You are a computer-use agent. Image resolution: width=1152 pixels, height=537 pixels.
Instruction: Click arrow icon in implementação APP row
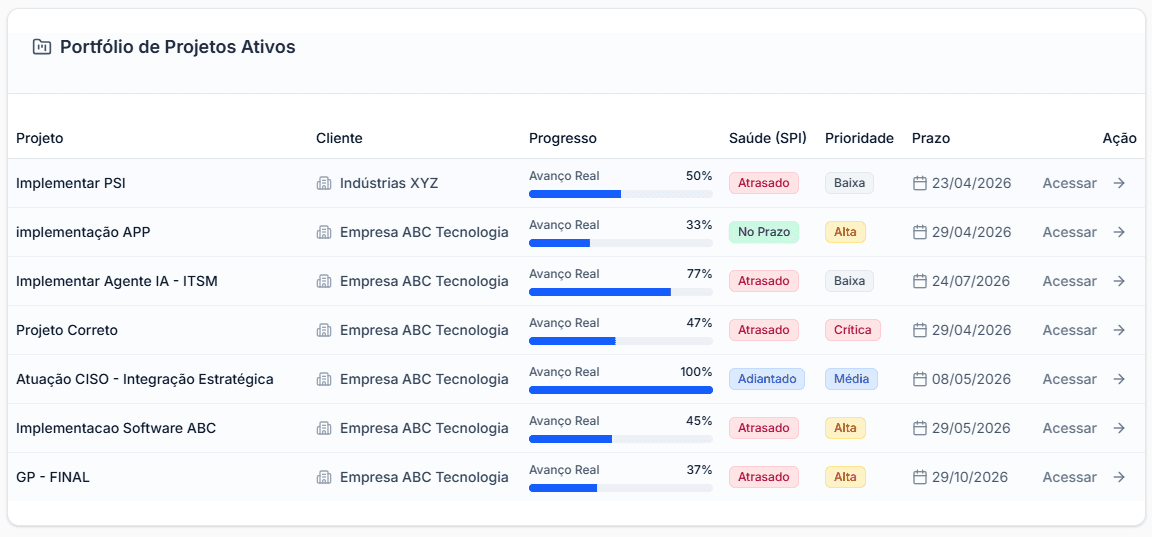pos(1119,232)
